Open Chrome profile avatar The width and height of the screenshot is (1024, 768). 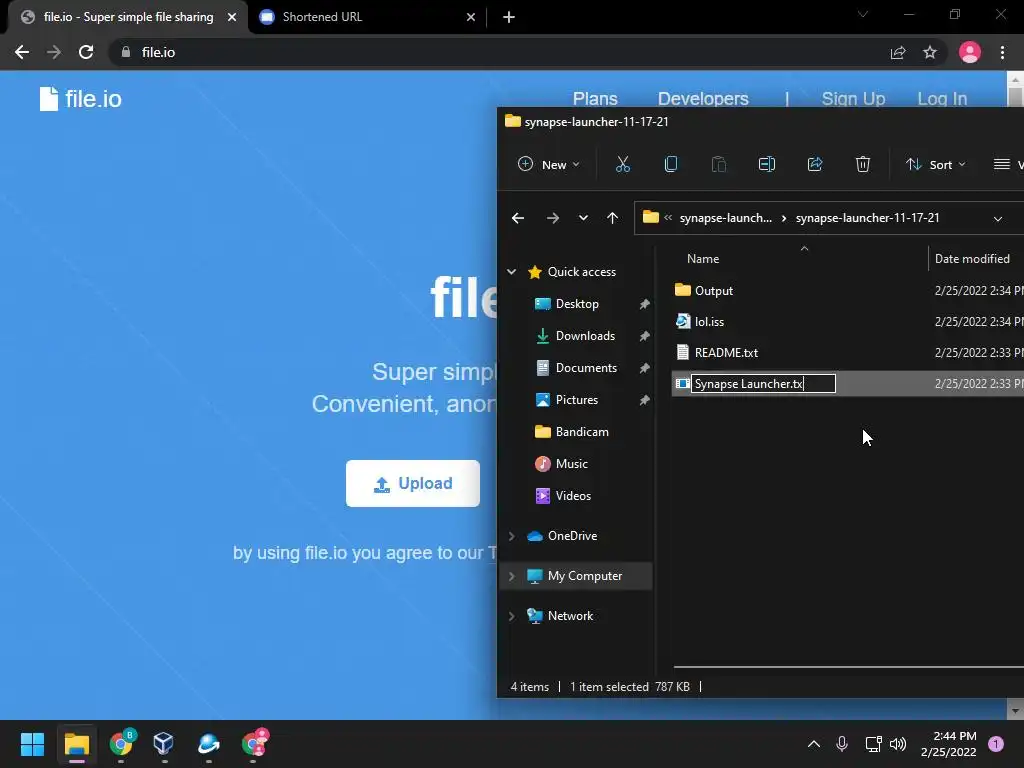tap(970, 52)
